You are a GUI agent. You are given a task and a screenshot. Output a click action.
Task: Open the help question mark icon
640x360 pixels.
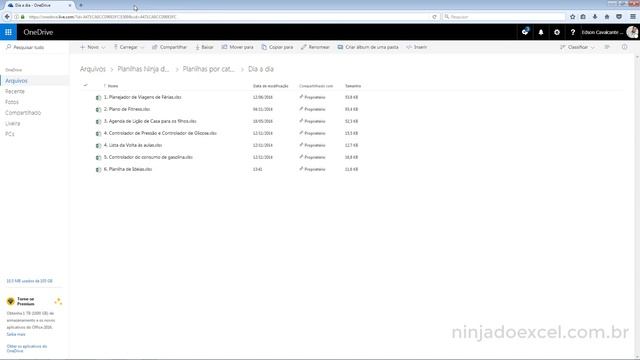point(573,32)
